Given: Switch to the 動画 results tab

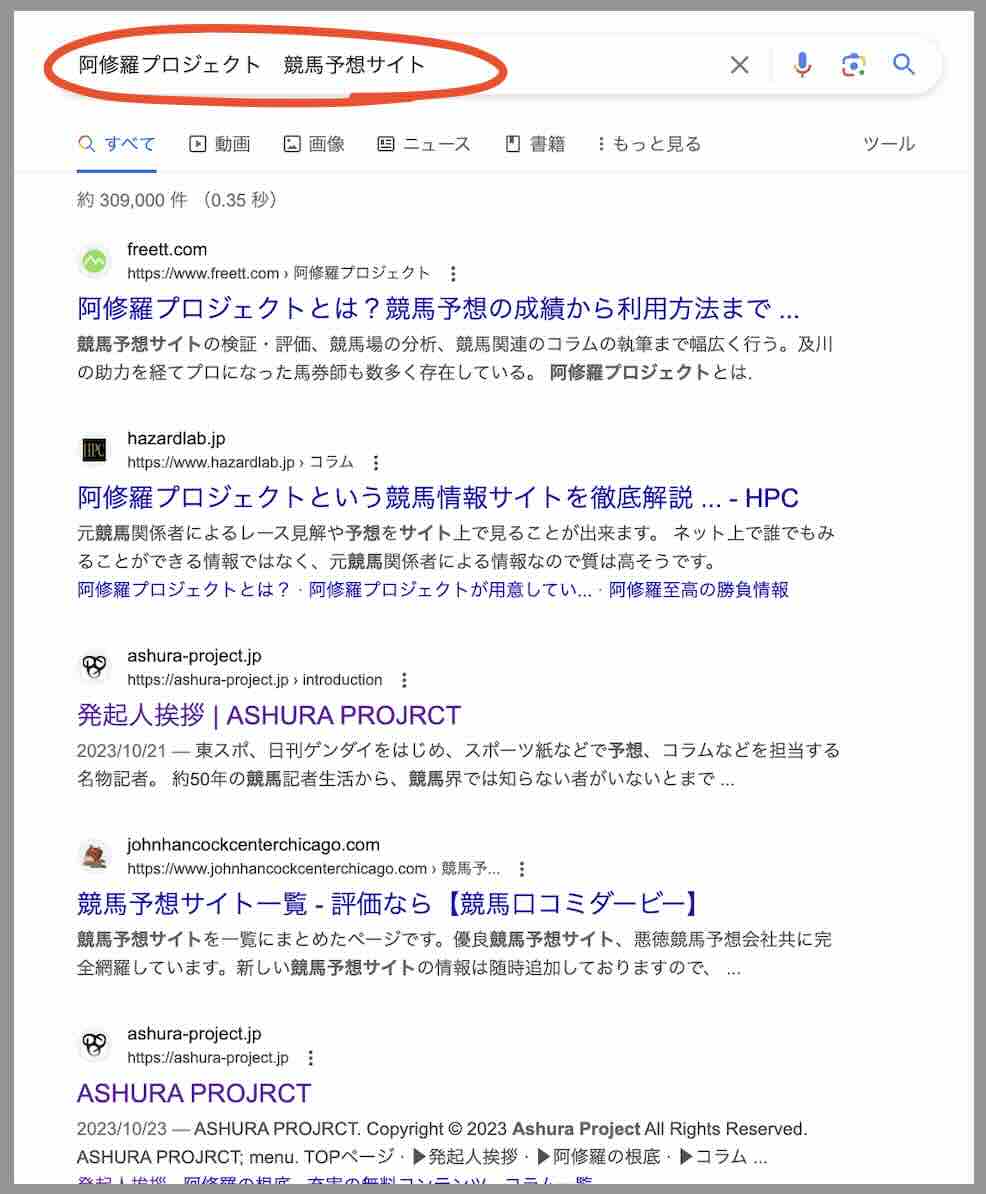Looking at the screenshot, I should pyautogui.click(x=222, y=143).
